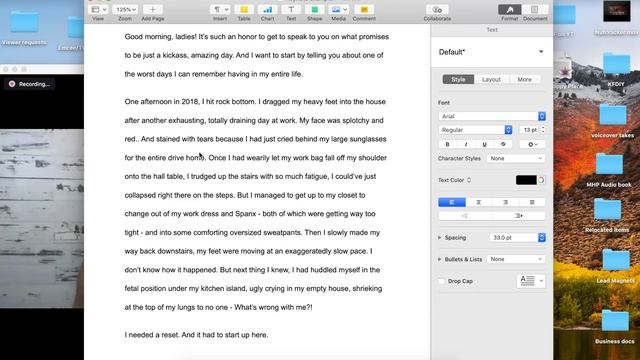Open the Insert menu button
640x360 pixels.
coord(220,9)
